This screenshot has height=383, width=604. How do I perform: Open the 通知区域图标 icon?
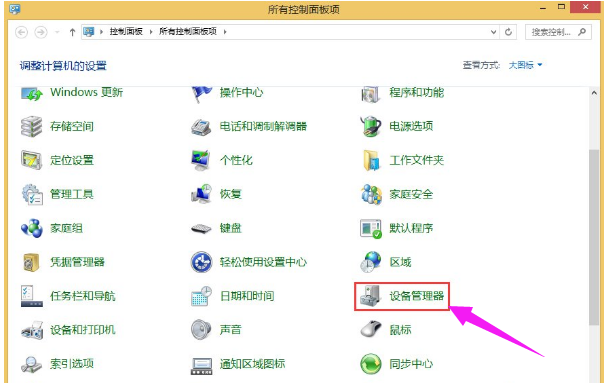point(201,365)
